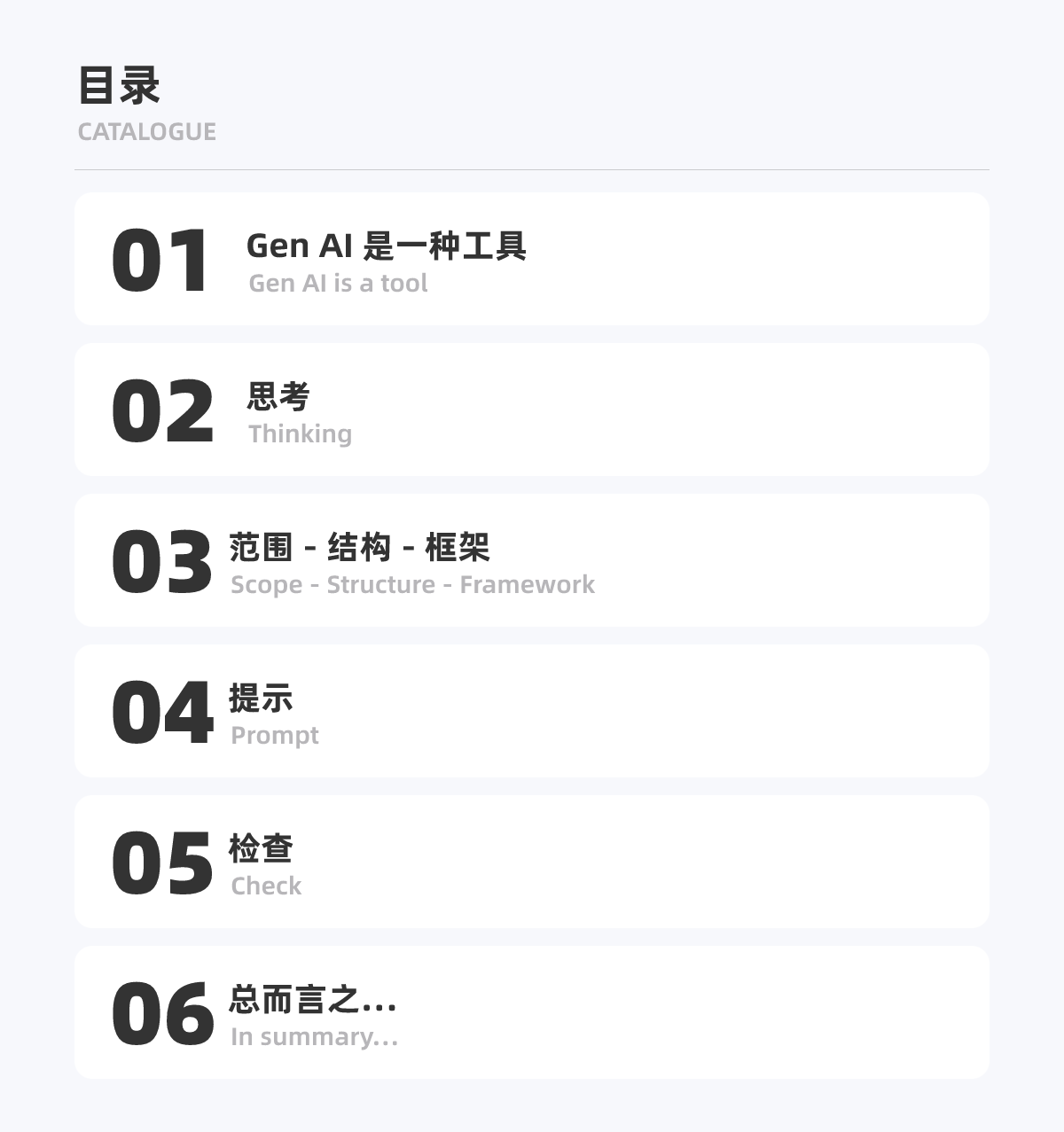
Task: Select the 'Prompt' English subtitle
Action: [275, 736]
